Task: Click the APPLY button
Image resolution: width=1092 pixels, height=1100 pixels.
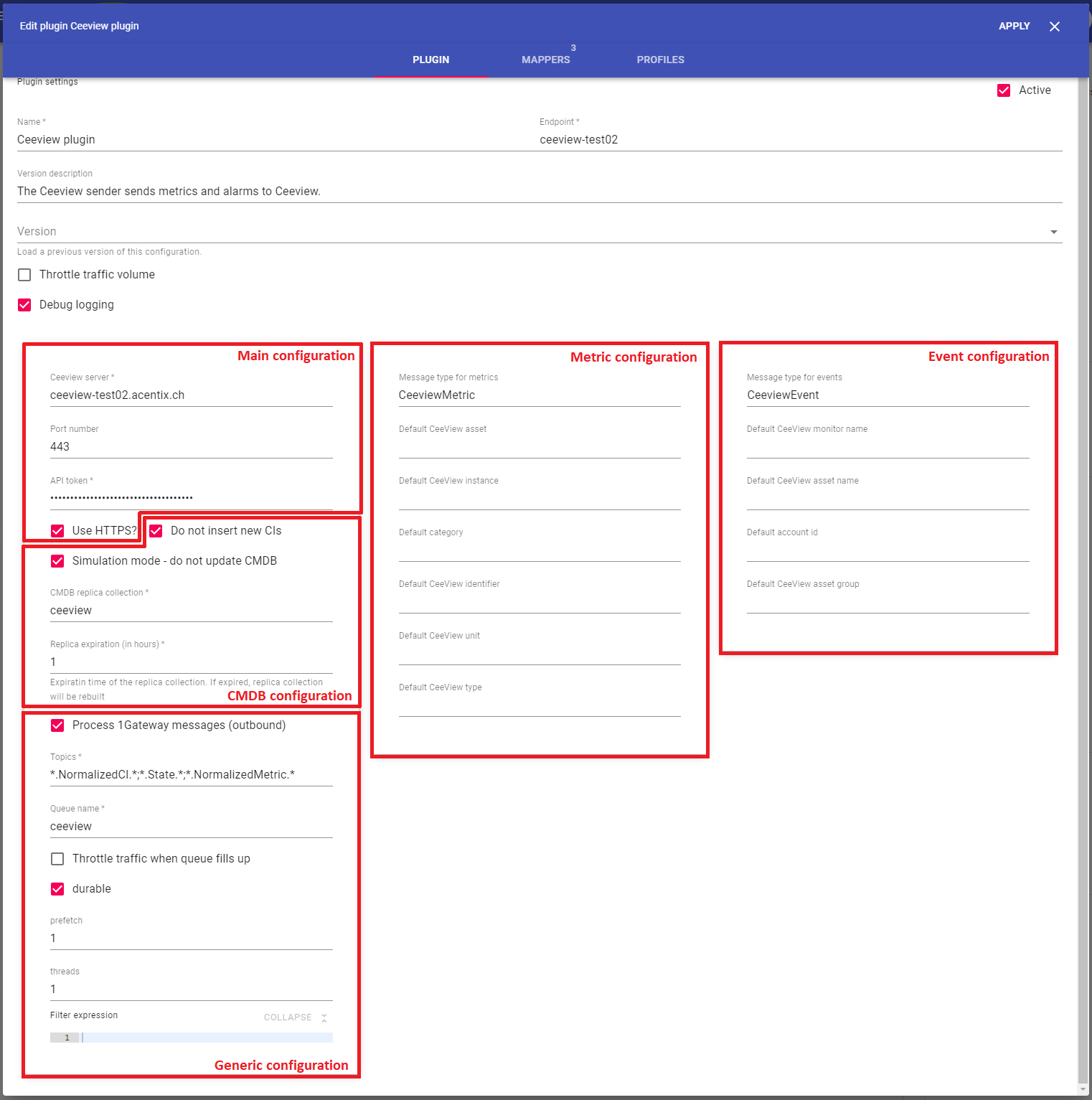Action: 1014,26
